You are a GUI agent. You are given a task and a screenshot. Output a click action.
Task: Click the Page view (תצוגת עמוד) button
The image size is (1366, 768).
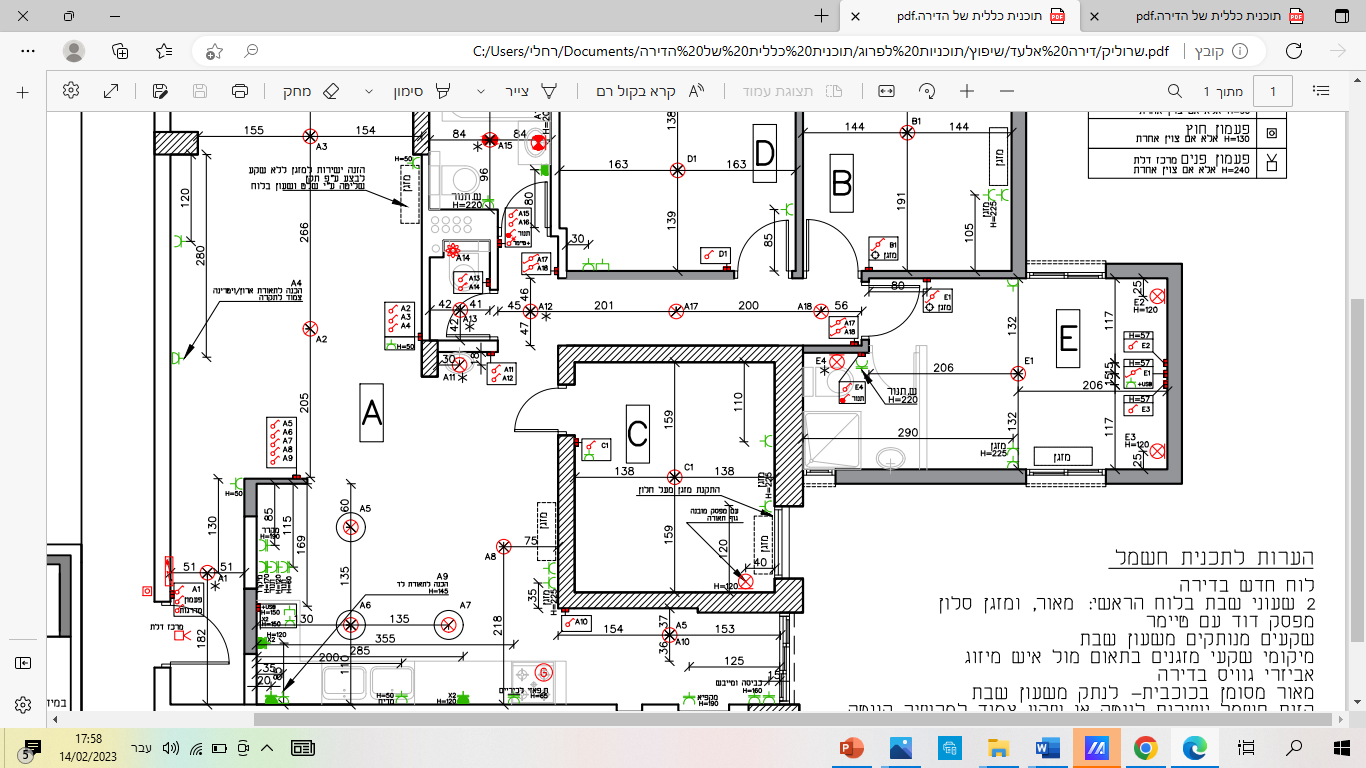(793, 91)
